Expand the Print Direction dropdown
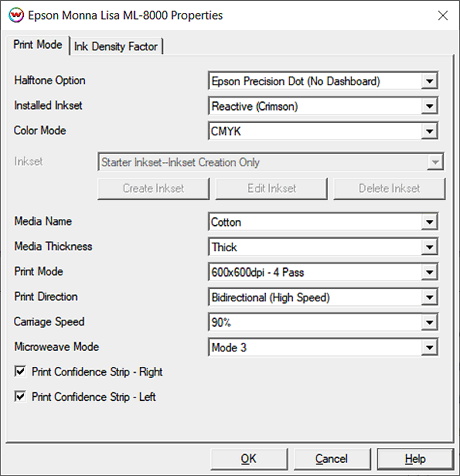 (323, 297)
